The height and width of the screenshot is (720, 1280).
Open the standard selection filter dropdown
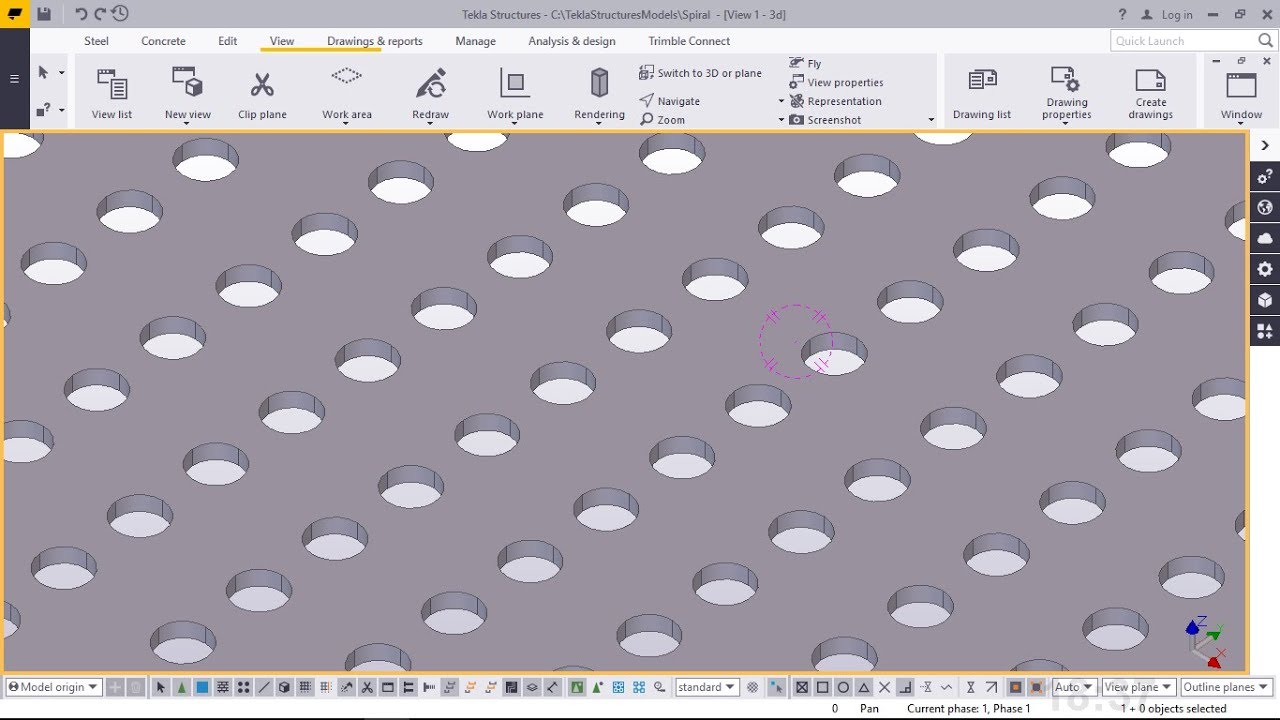(707, 687)
